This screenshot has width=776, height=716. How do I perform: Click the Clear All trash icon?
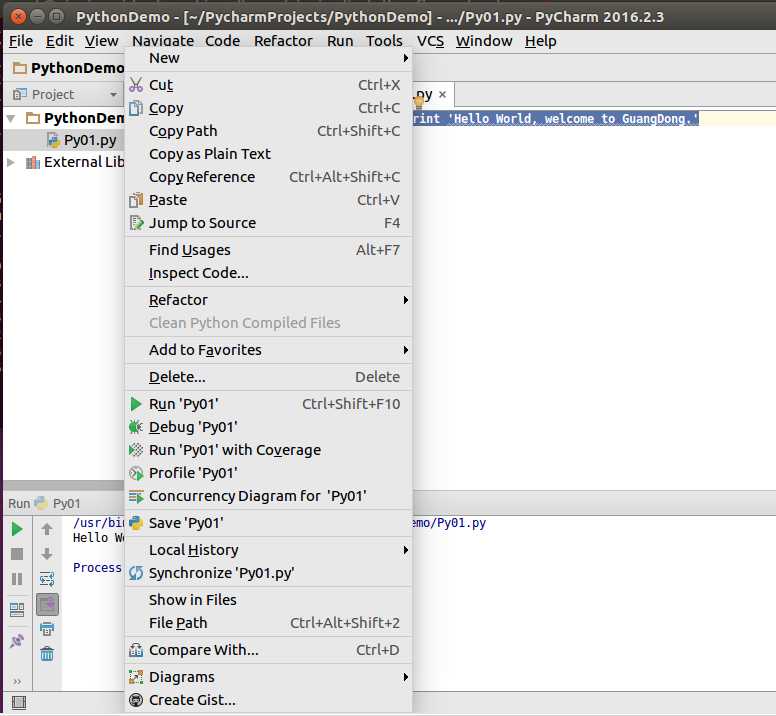coord(47,654)
